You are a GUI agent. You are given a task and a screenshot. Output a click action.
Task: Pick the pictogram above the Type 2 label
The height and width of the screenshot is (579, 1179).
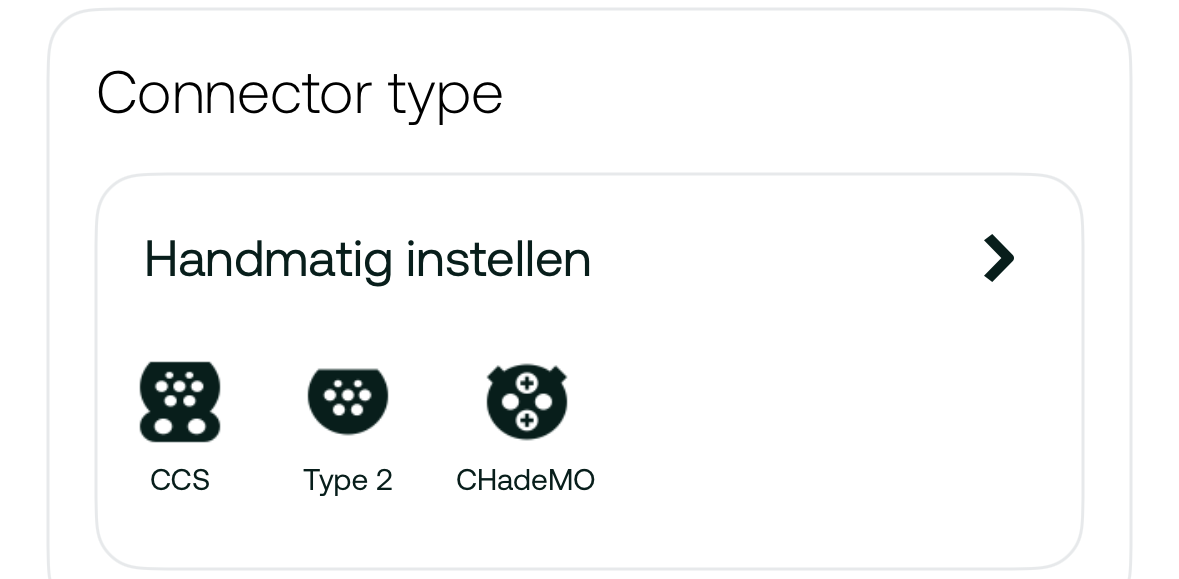pyautogui.click(x=347, y=401)
